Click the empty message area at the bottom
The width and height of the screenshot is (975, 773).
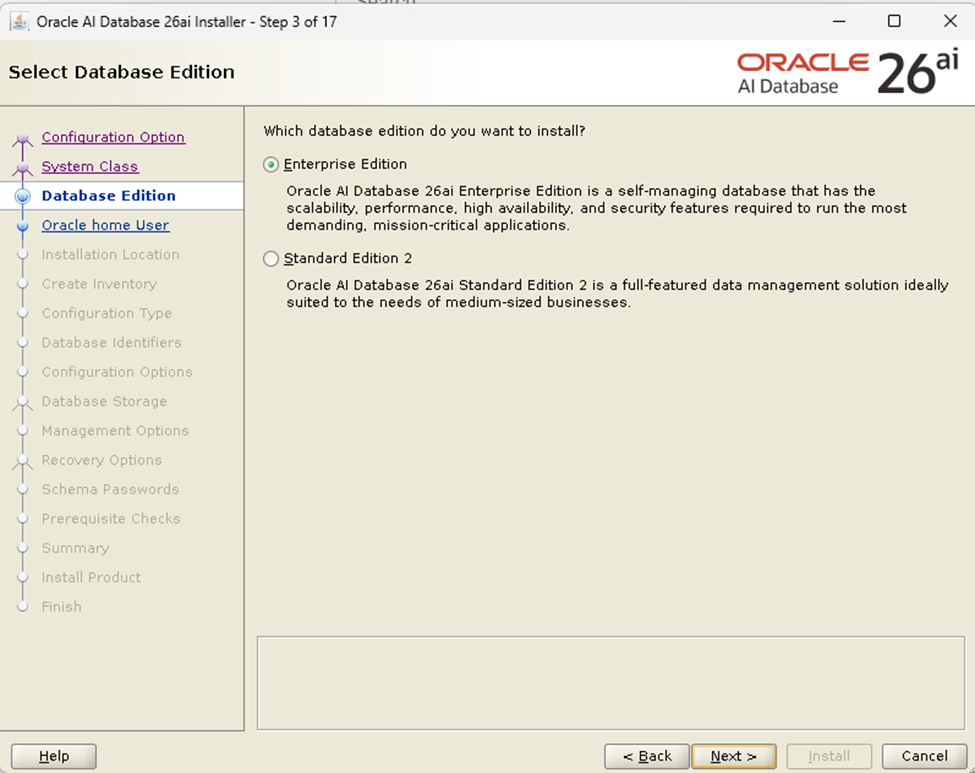[x=611, y=683]
